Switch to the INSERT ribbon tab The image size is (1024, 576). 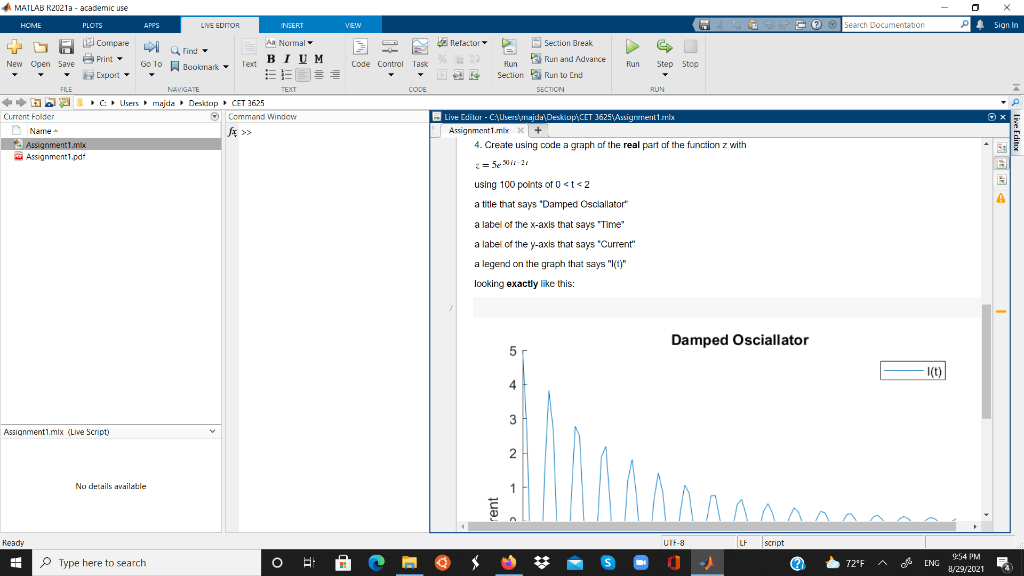292,25
